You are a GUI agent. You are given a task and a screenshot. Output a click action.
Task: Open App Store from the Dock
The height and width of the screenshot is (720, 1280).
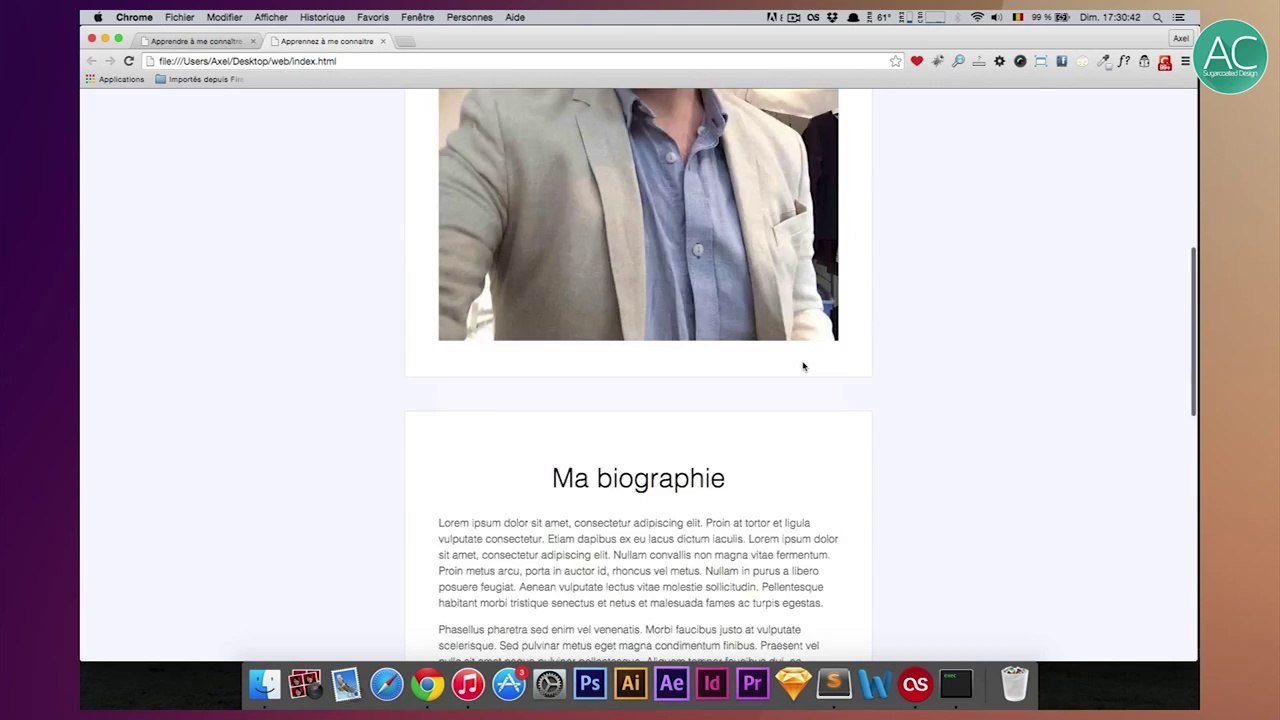click(509, 684)
